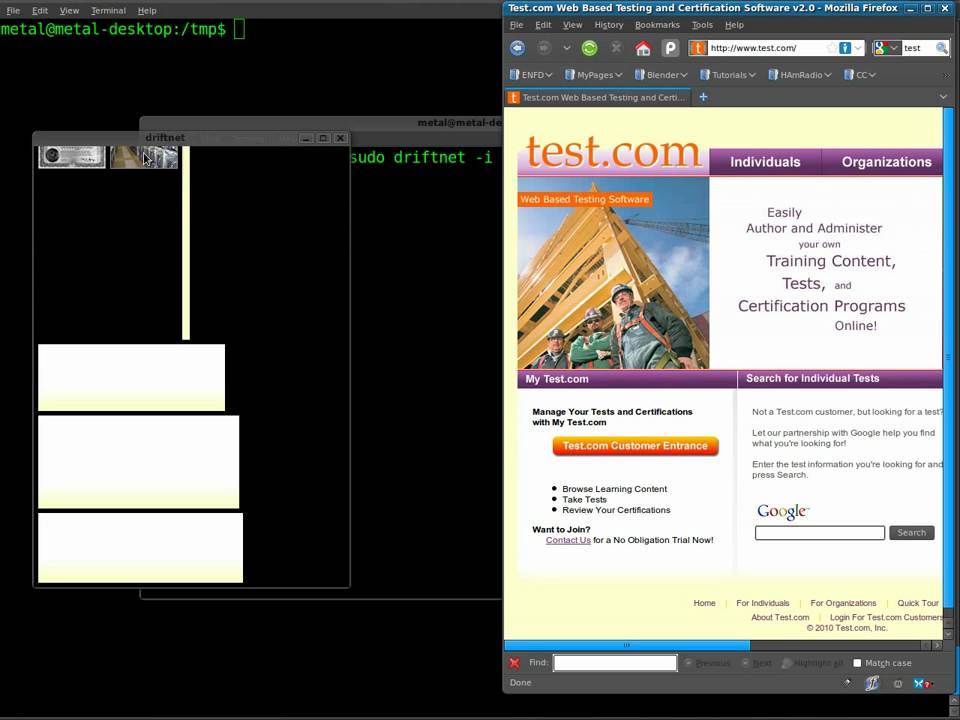Click the Firefox Forward arrow button

point(544,48)
